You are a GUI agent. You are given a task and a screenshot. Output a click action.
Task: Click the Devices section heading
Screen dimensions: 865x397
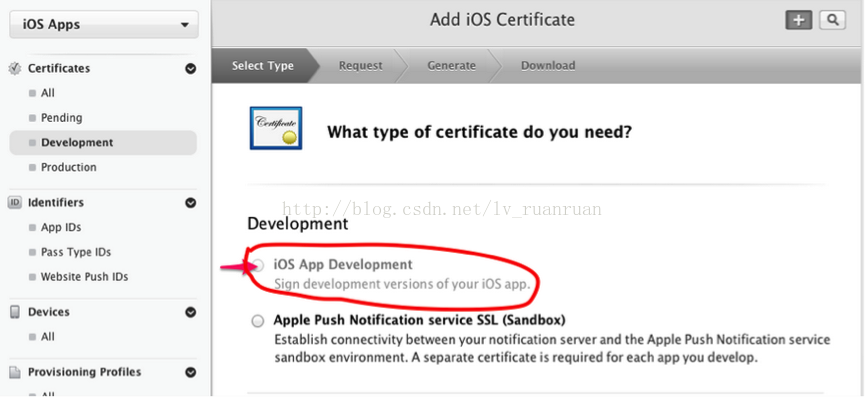49,312
